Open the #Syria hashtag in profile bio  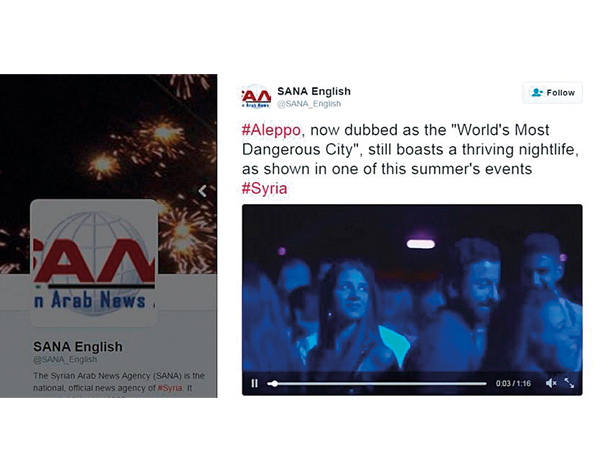click(170, 388)
